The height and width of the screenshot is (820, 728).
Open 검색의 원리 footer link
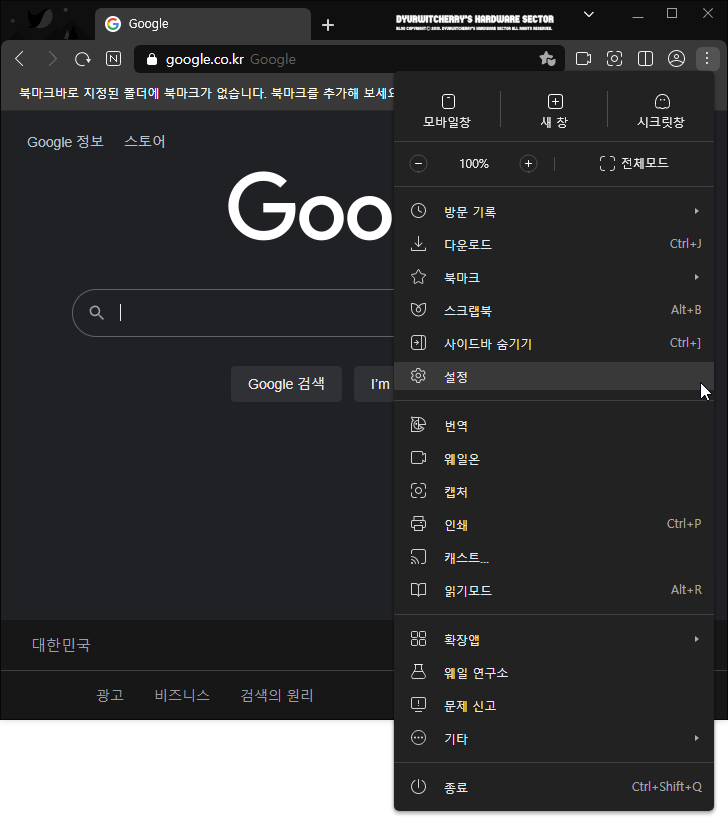[277, 695]
